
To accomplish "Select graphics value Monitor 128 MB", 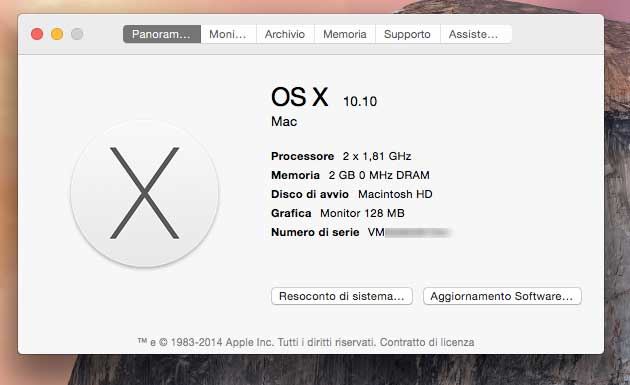I will 362,213.
